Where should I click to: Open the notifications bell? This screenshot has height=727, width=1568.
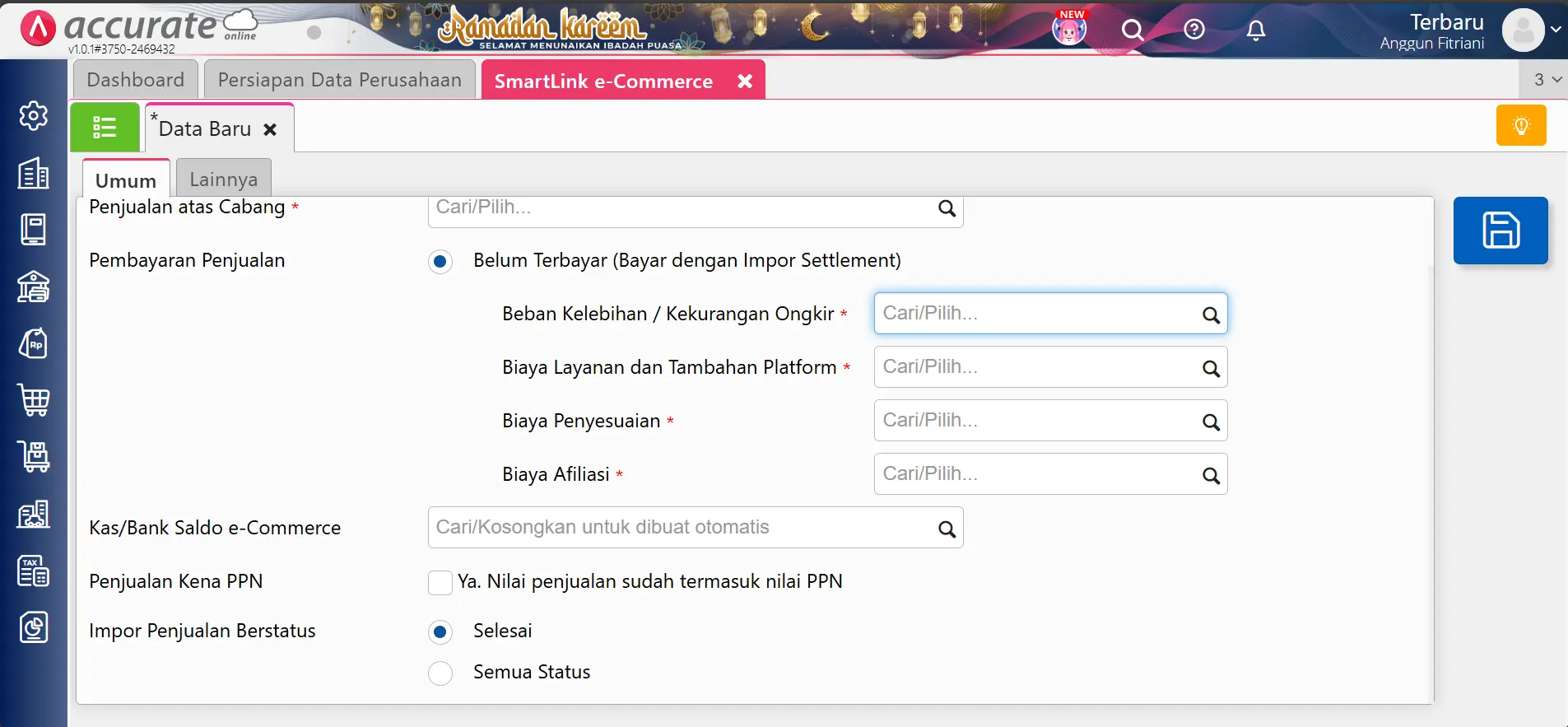coord(1256,30)
